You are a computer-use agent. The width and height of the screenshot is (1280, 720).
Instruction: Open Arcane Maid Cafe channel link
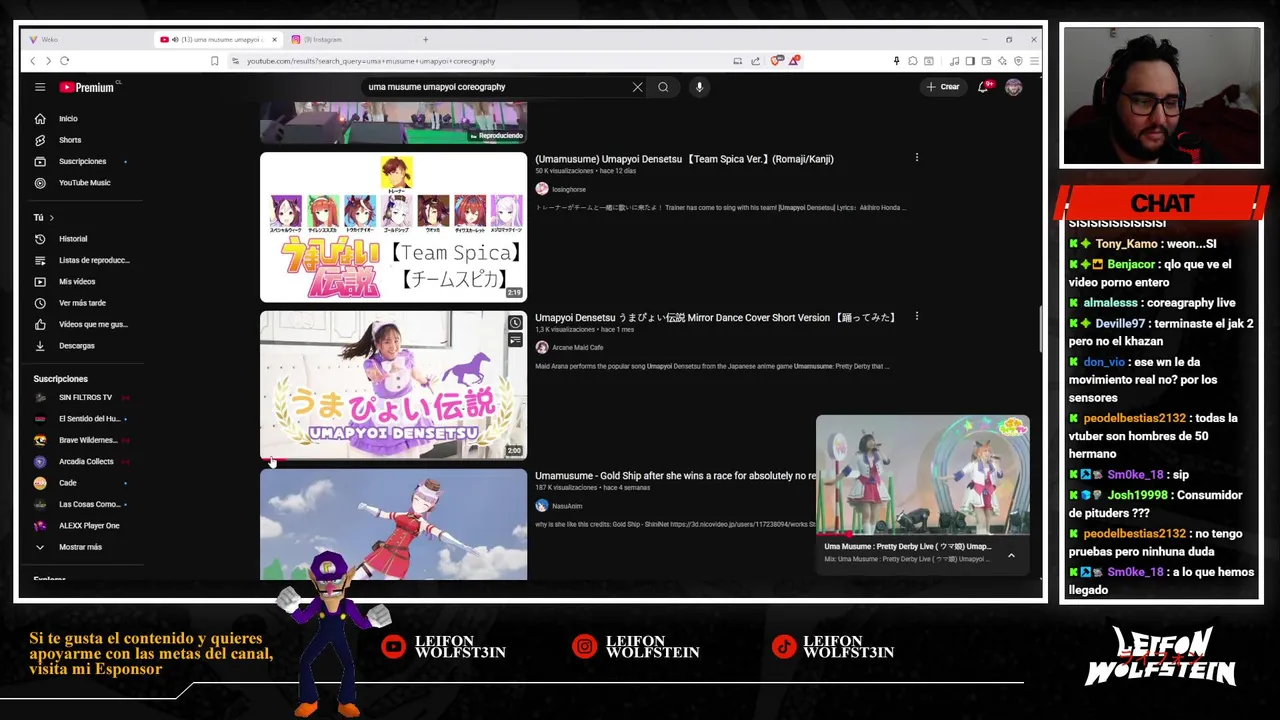click(577, 348)
